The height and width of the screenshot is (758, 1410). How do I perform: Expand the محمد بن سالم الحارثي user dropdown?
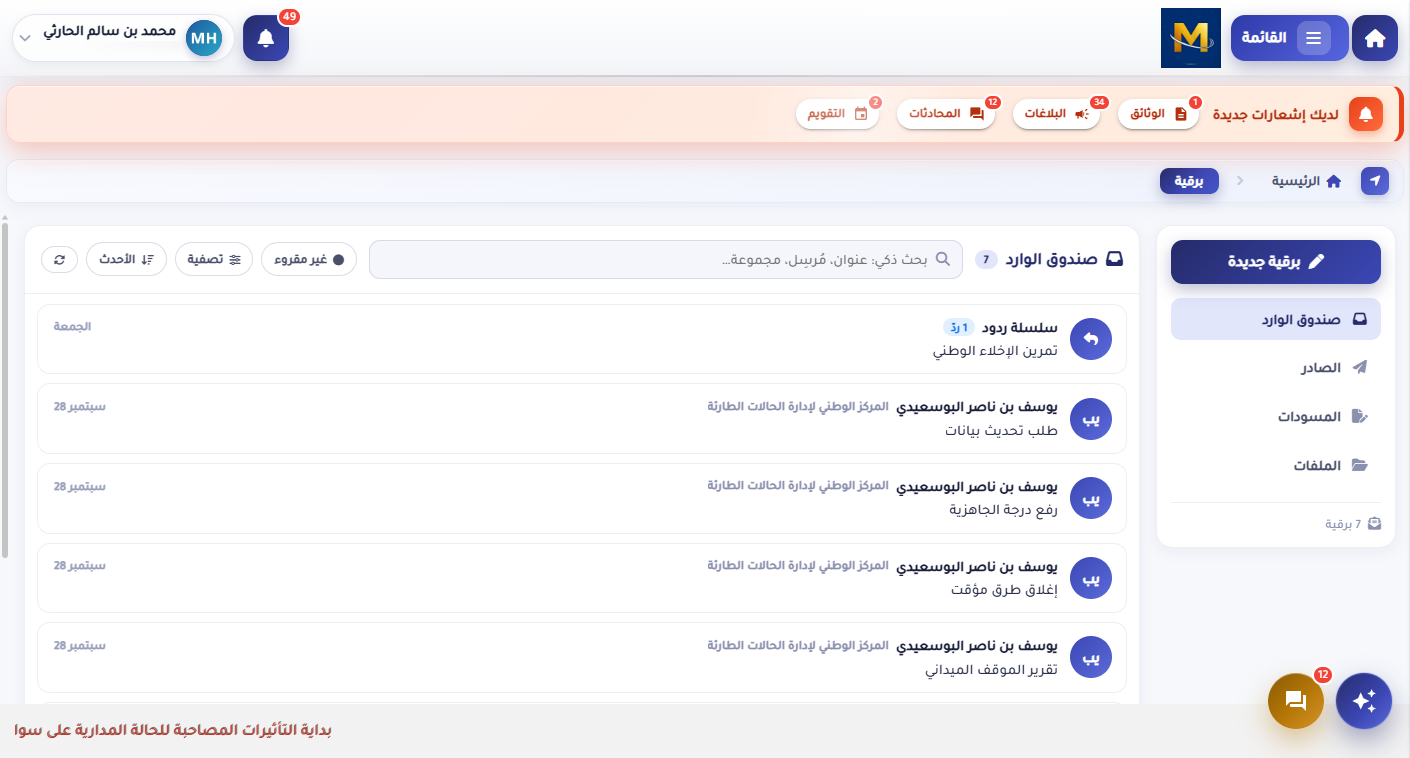123,38
